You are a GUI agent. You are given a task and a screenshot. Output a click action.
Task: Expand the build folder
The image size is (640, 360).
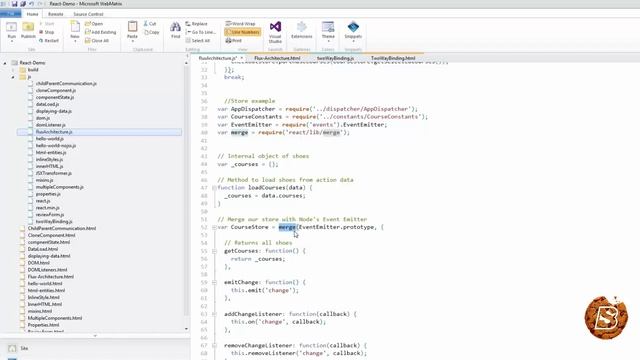(13, 70)
